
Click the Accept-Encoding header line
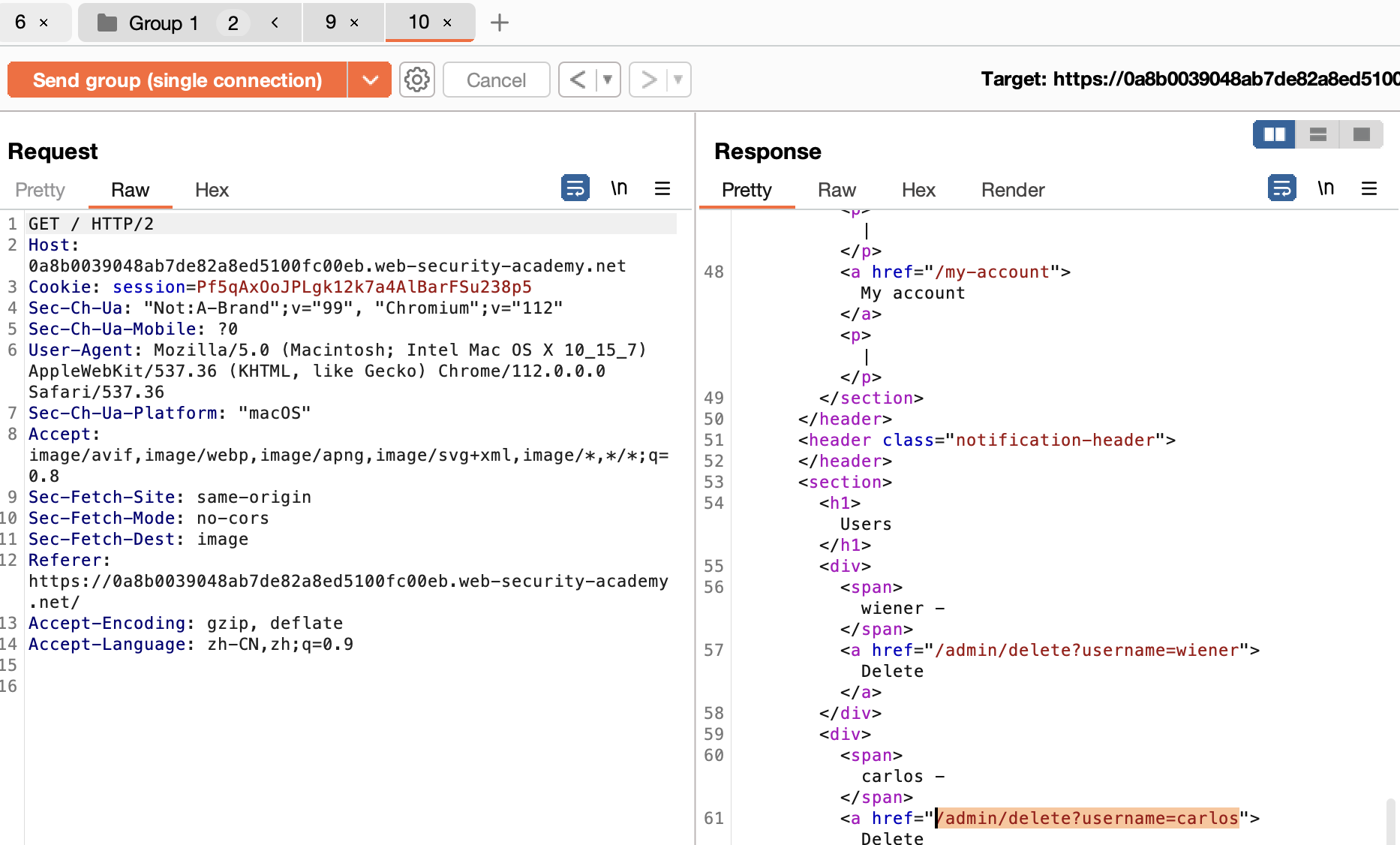pos(185,623)
